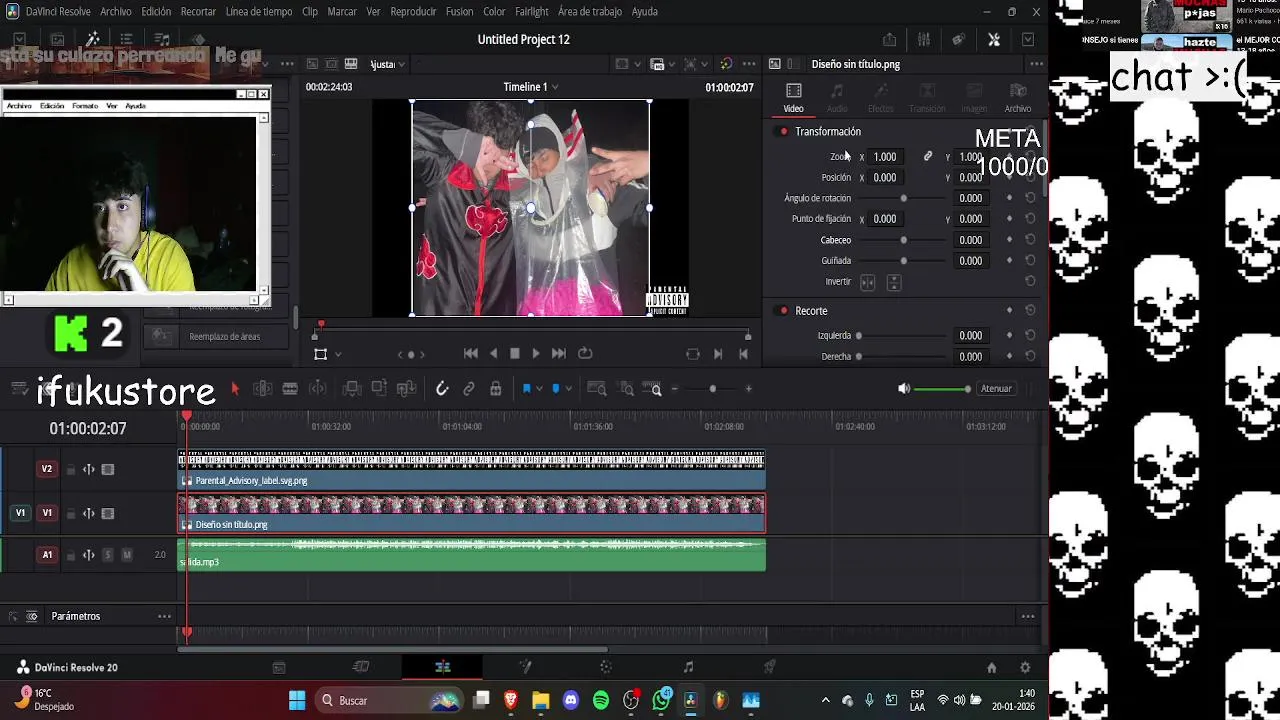1280x720 pixels.
Task: Switch to the Video inspector tab
Action: pos(793,98)
